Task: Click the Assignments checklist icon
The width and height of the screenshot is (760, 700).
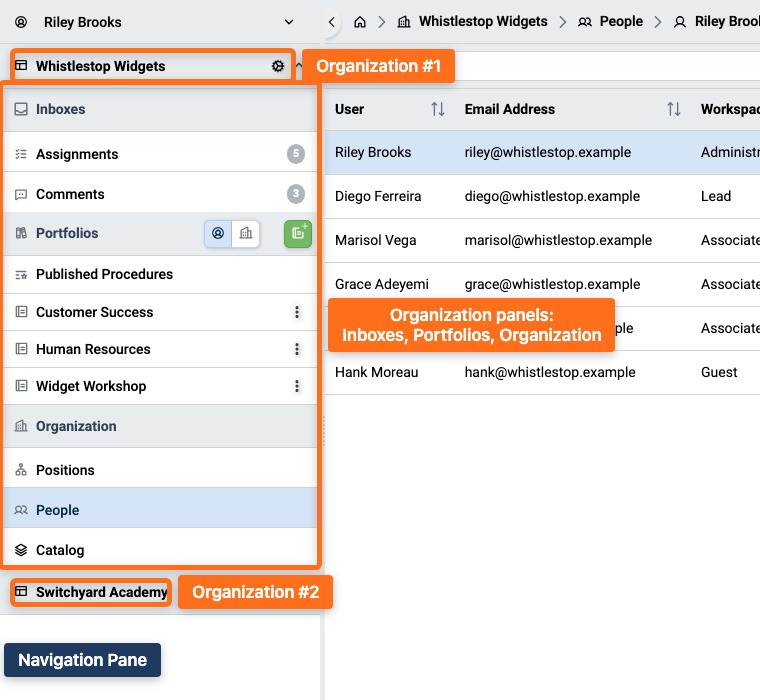Action: click(21, 154)
